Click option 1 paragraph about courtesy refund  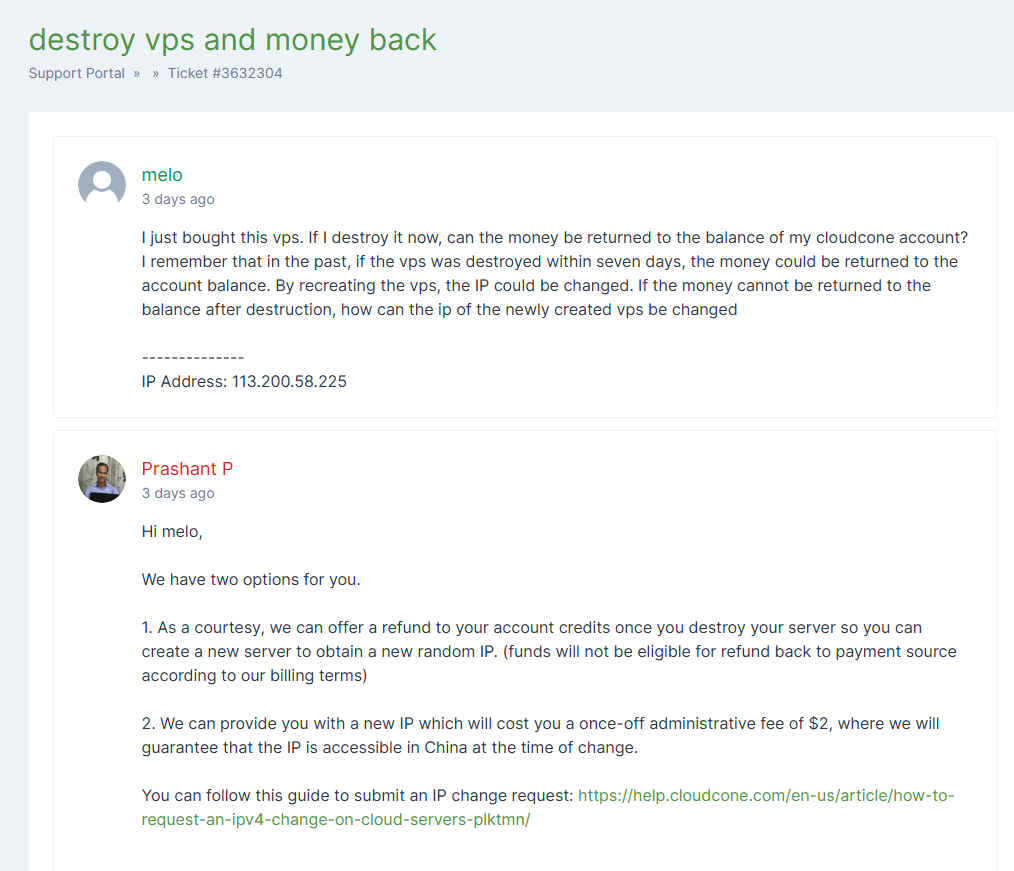(x=549, y=651)
